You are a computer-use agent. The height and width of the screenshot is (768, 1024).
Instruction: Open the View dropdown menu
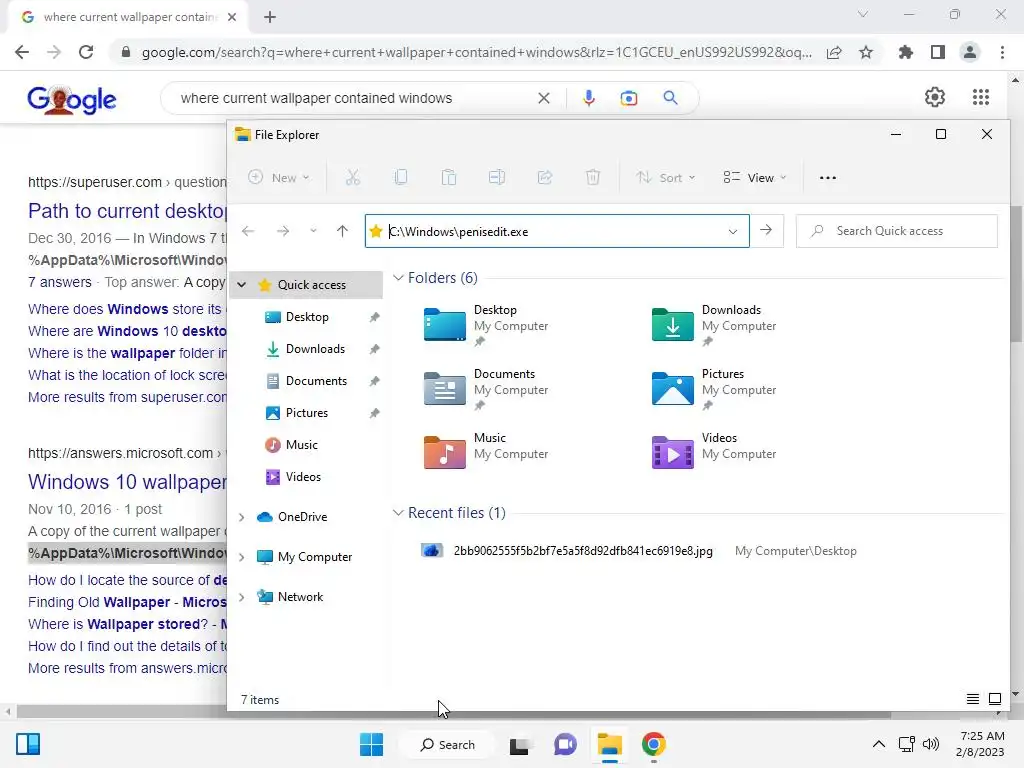coord(754,178)
